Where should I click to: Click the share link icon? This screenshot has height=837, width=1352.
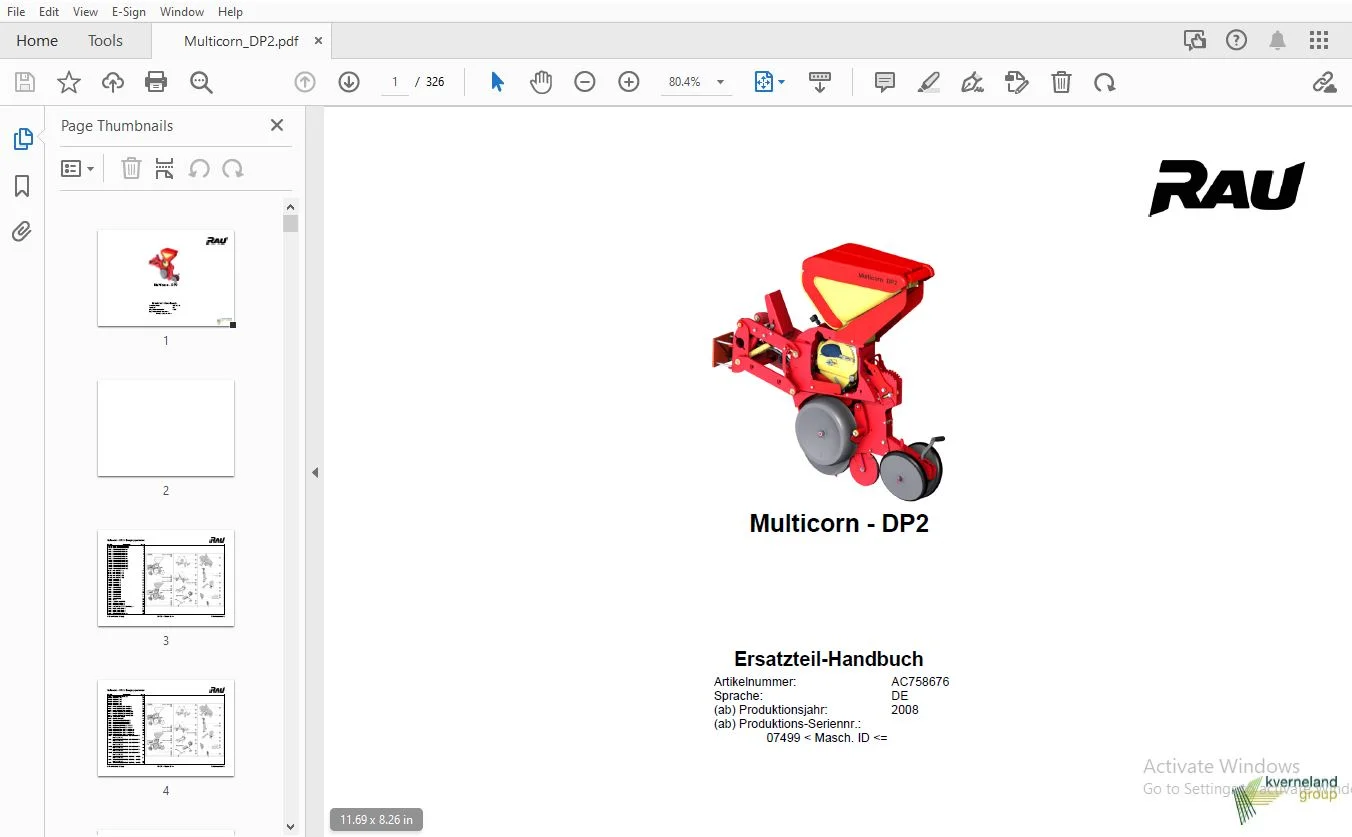tap(1324, 82)
